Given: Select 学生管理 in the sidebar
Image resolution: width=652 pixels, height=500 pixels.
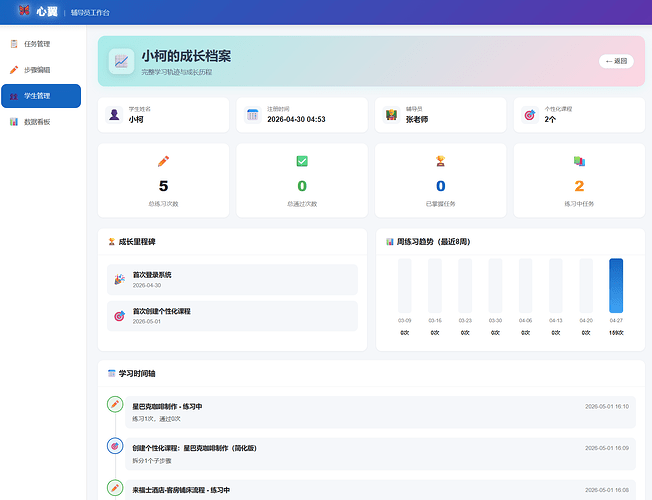Looking at the screenshot, I should pos(41,96).
